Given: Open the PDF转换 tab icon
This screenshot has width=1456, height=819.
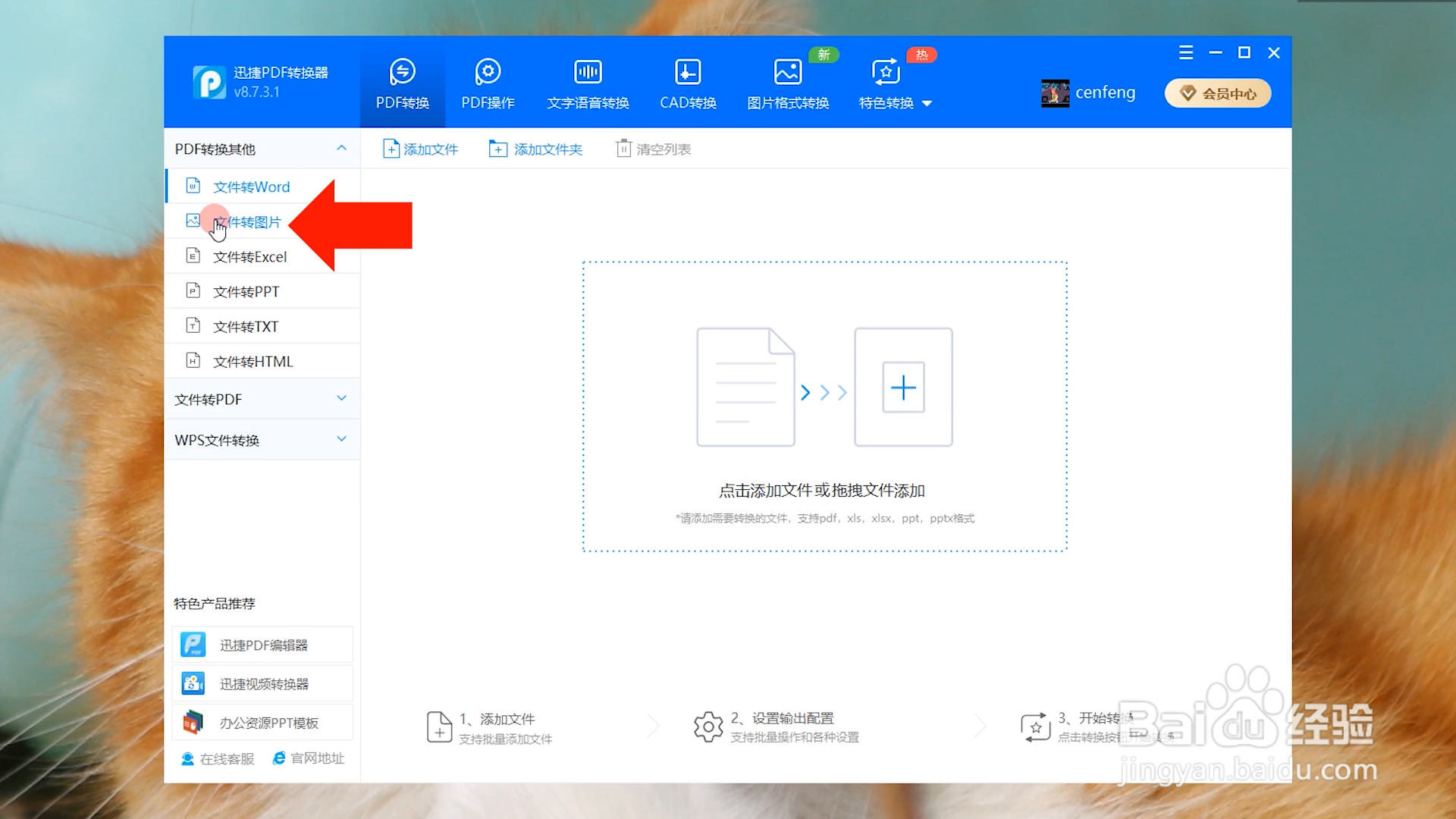Looking at the screenshot, I should click(x=402, y=72).
